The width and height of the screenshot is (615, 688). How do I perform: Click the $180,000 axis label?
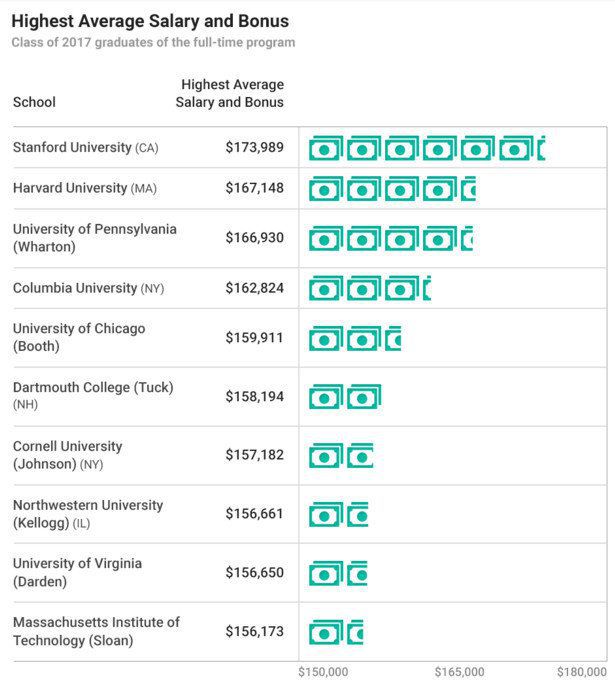[x=582, y=672]
